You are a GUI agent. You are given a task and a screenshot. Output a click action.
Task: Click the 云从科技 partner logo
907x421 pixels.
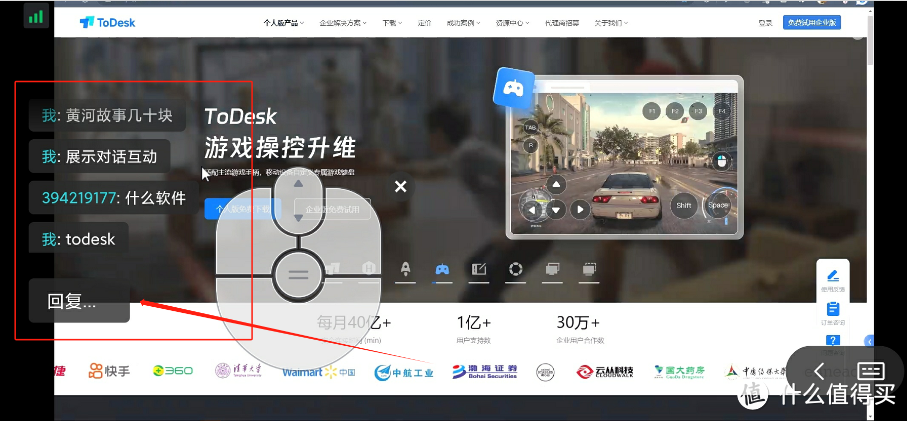[604, 371]
